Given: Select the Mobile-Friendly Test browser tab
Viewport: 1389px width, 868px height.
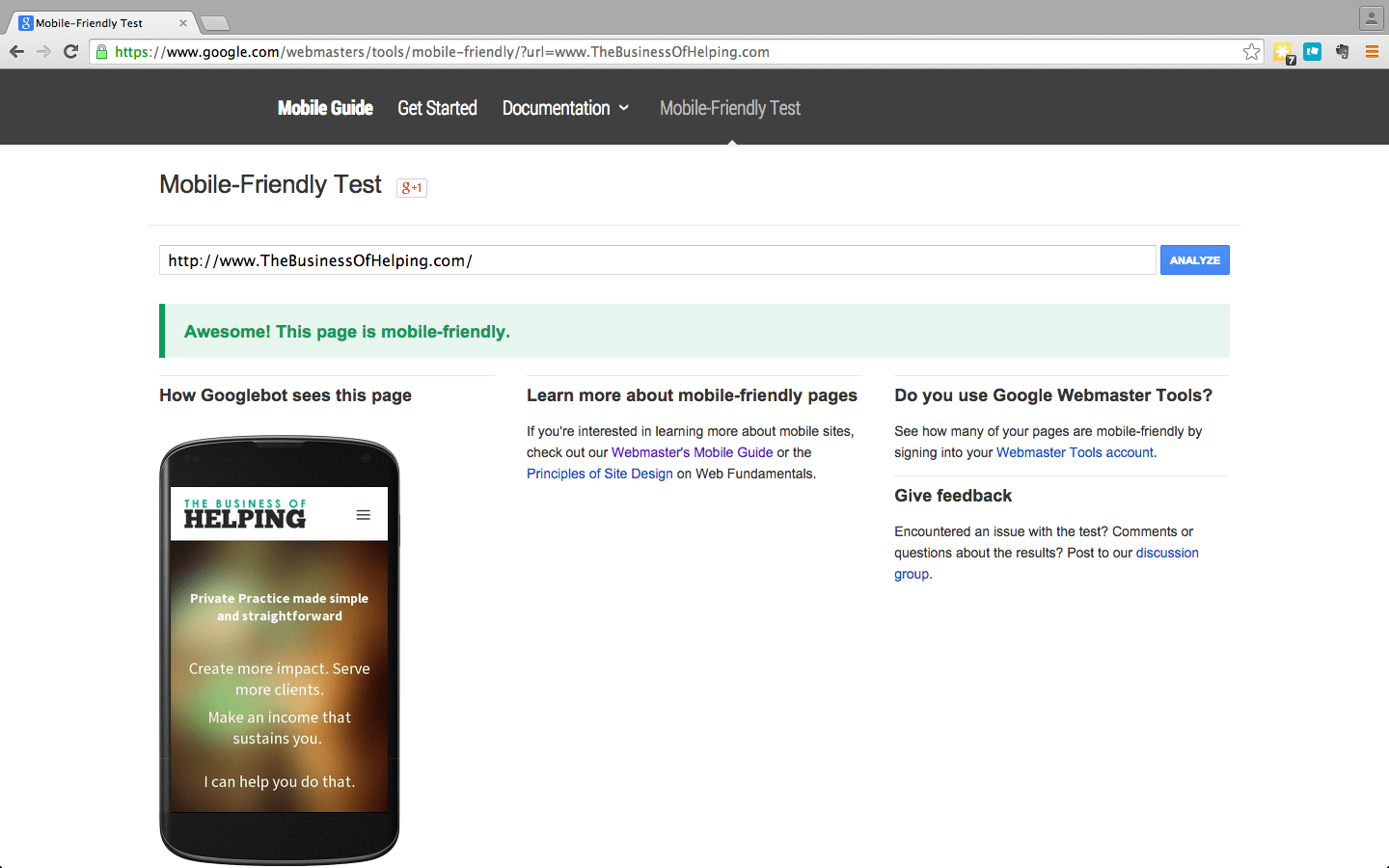Looking at the screenshot, I should tap(100, 23).
